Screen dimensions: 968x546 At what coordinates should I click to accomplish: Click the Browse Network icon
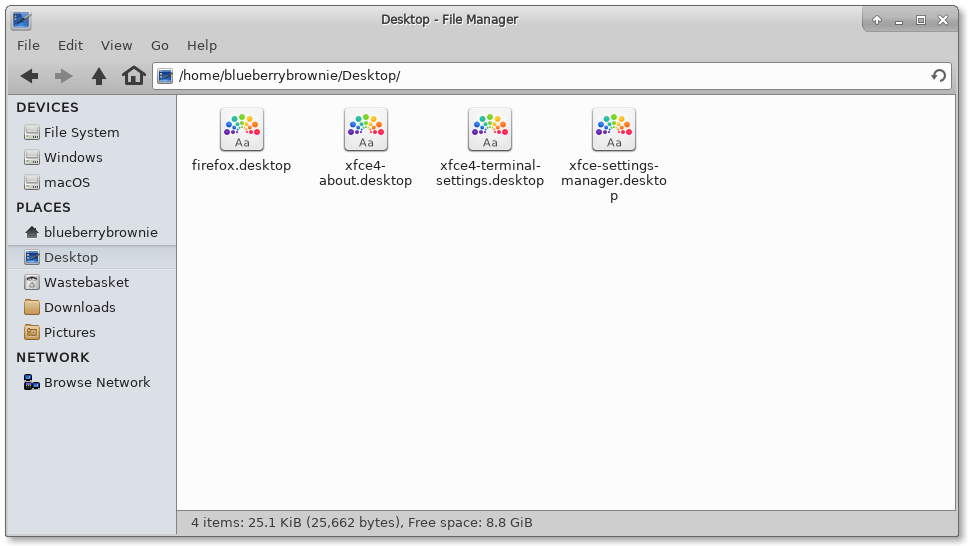[x=31, y=382]
